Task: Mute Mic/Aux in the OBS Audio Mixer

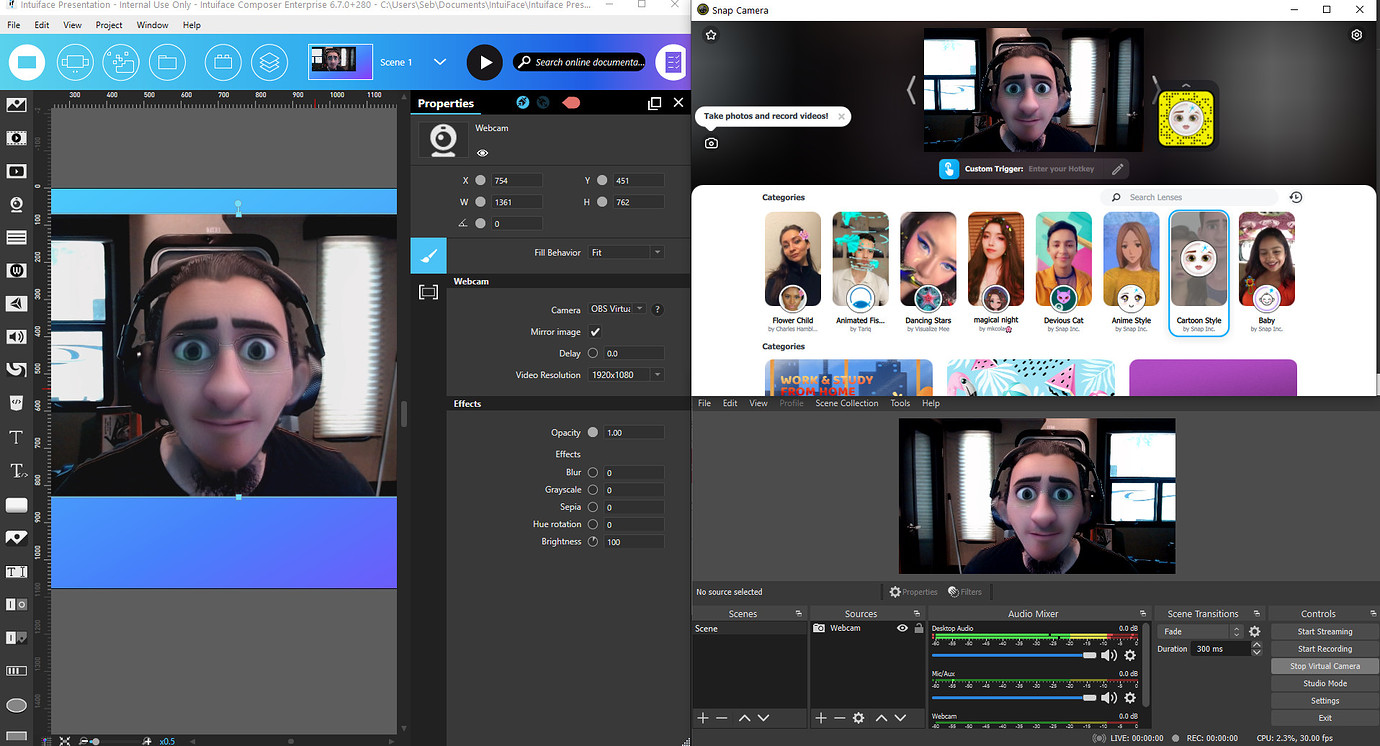Action: [1108, 699]
